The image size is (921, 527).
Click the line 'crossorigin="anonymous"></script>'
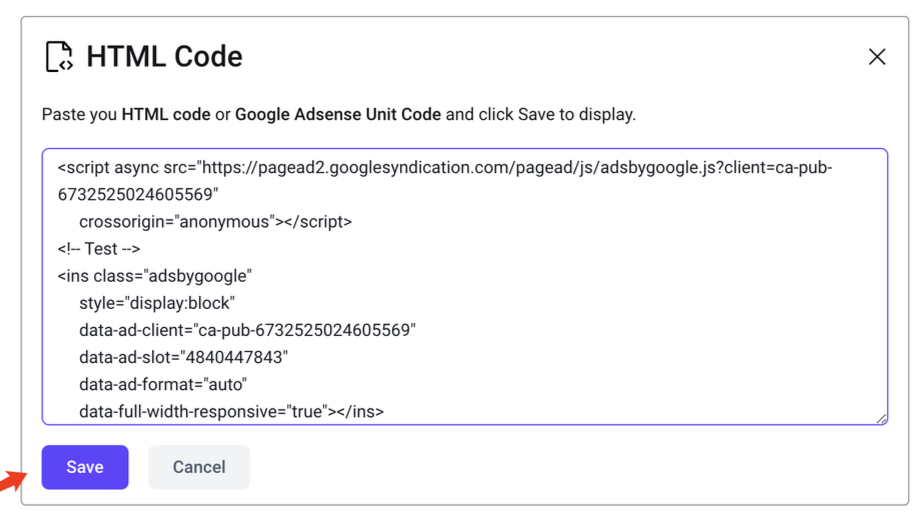[216, 222]
